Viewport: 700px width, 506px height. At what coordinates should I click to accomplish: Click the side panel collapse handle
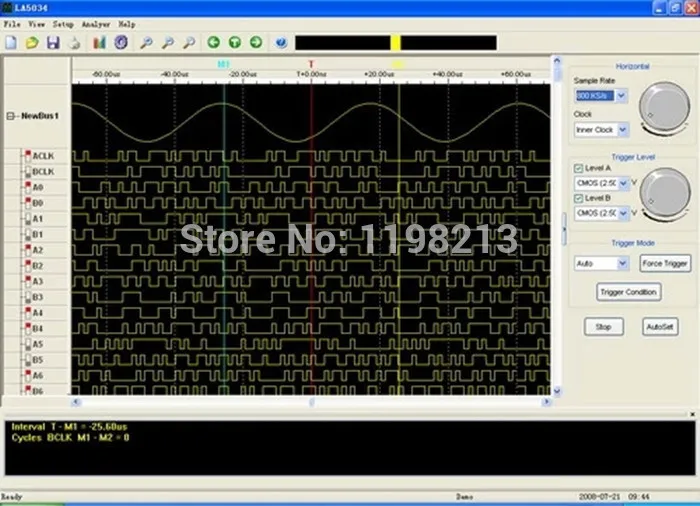pos(564,229)
